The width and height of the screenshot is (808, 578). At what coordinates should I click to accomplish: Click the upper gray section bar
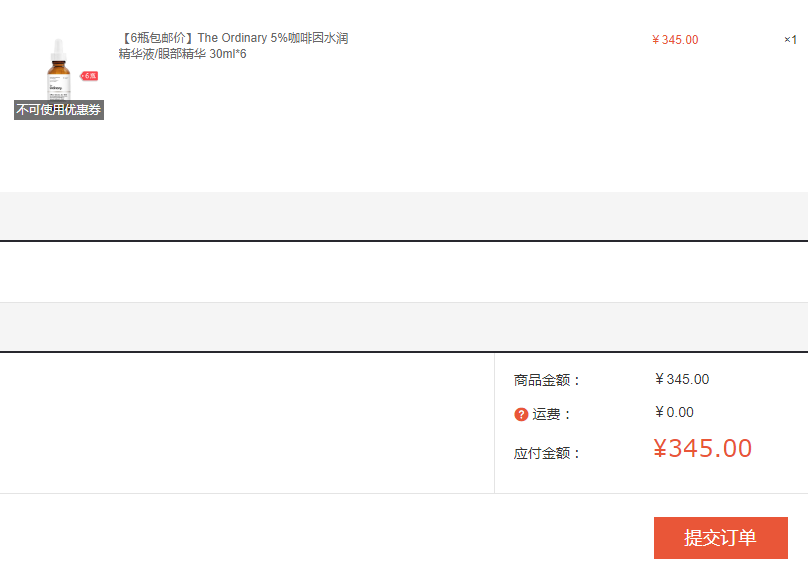coord(404,216)
